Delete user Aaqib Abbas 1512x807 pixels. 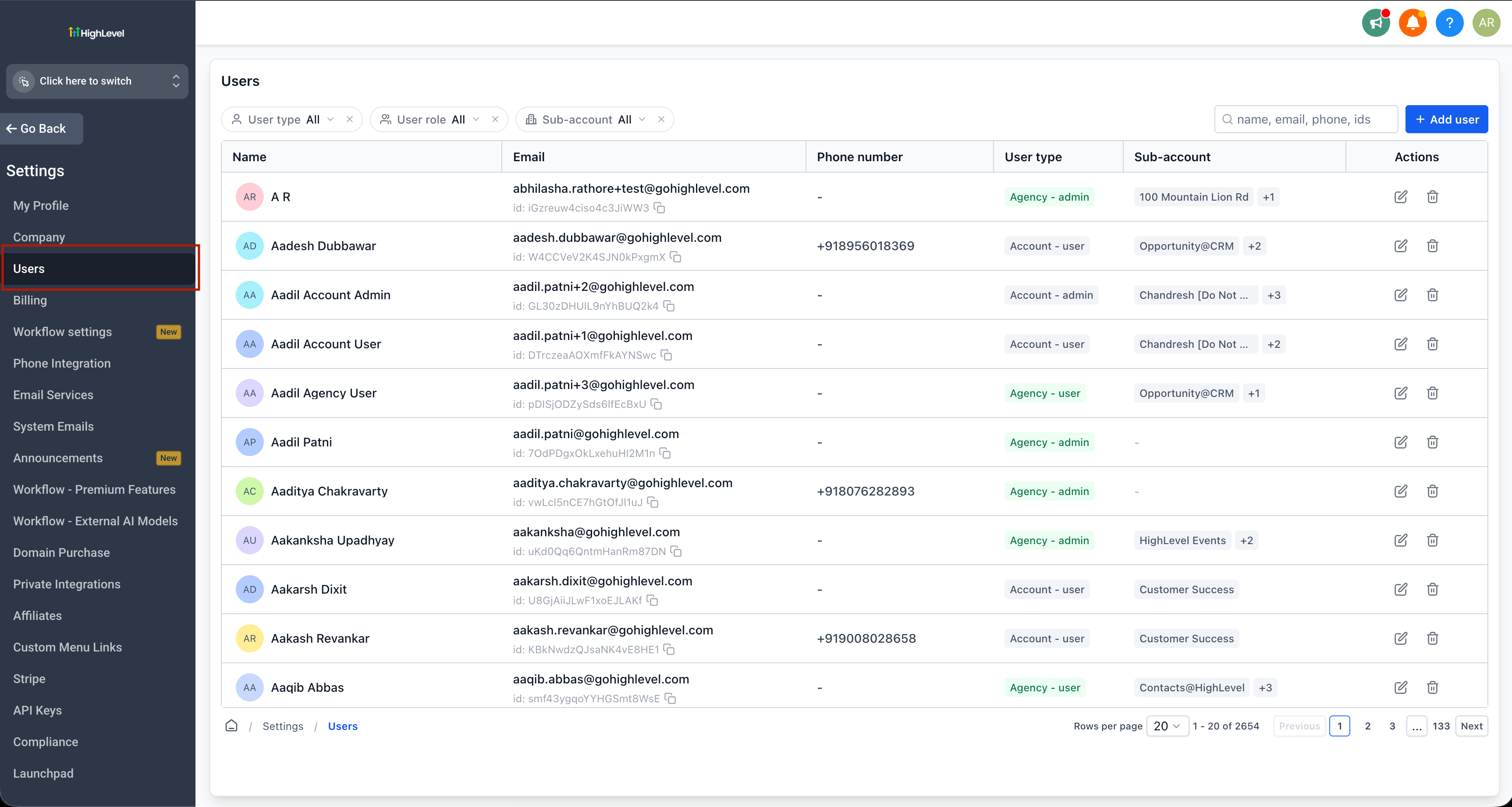pyautogui.click(x=1432, y=687)
